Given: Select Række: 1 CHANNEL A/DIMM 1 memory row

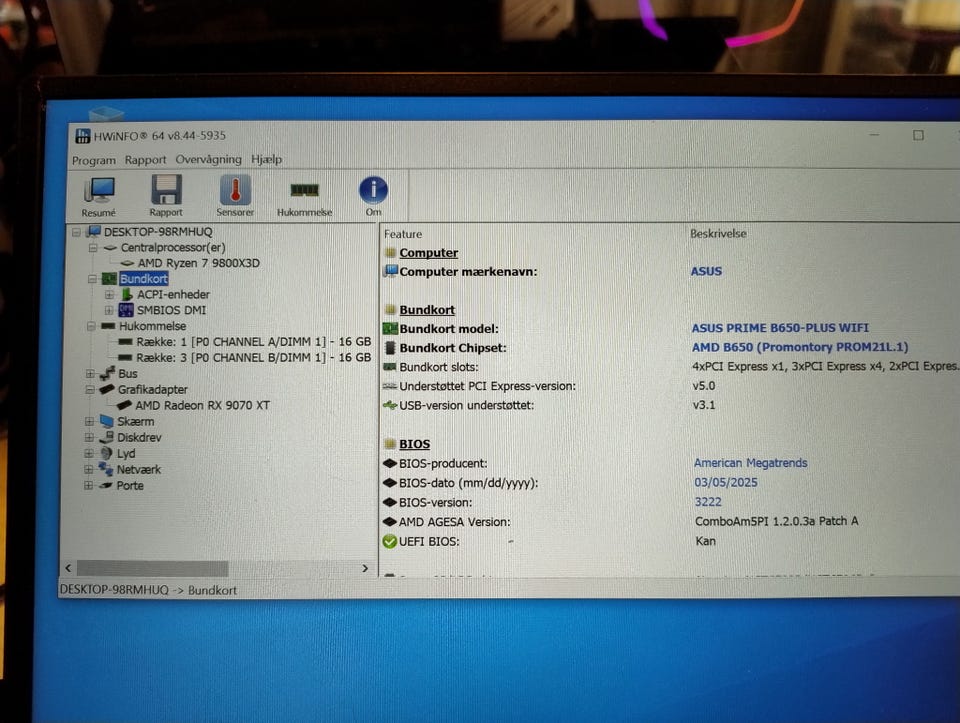Looking at the screenshot, I should pos(253,342).
